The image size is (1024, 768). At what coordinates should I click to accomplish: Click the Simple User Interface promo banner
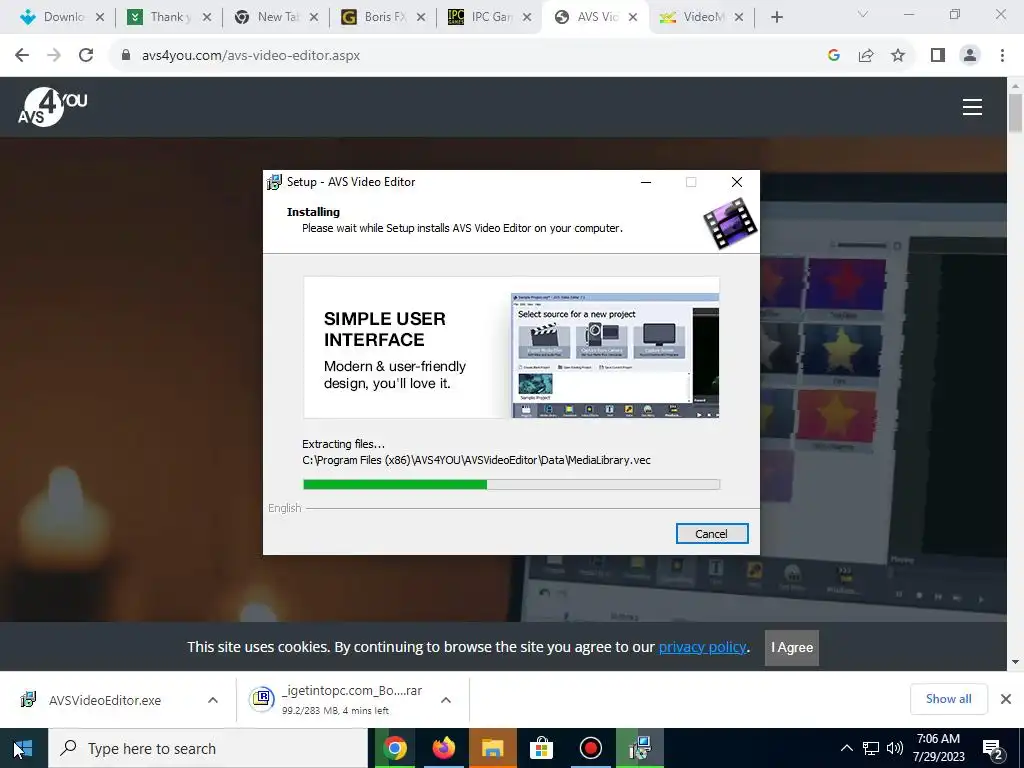click(511, 347)
